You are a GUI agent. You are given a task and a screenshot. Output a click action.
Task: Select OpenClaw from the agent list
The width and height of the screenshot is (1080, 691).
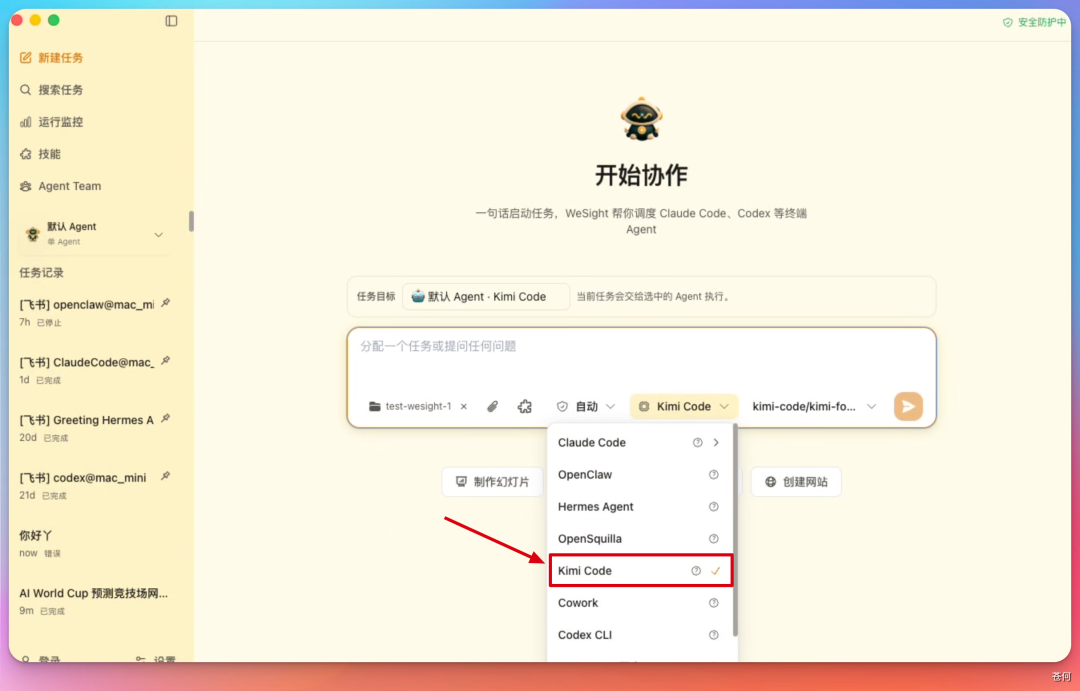641,475
